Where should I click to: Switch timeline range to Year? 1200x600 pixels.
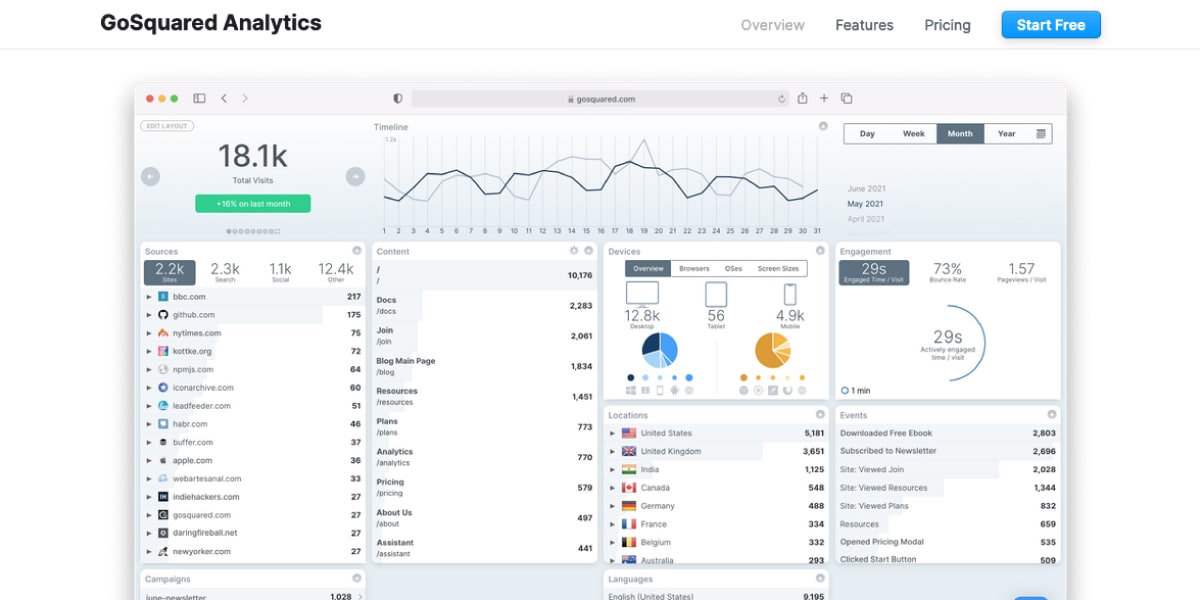1007,133
